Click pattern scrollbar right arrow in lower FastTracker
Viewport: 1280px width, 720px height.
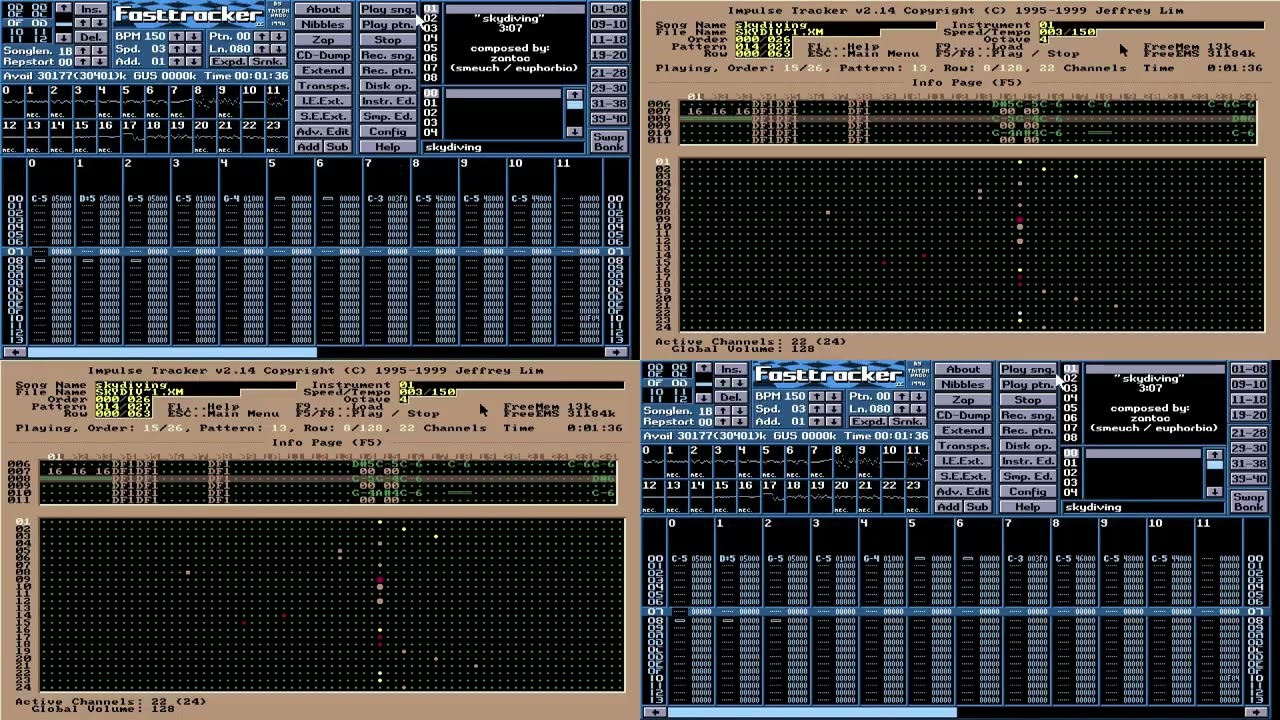pyautogui.click(x=1255, y=712)
